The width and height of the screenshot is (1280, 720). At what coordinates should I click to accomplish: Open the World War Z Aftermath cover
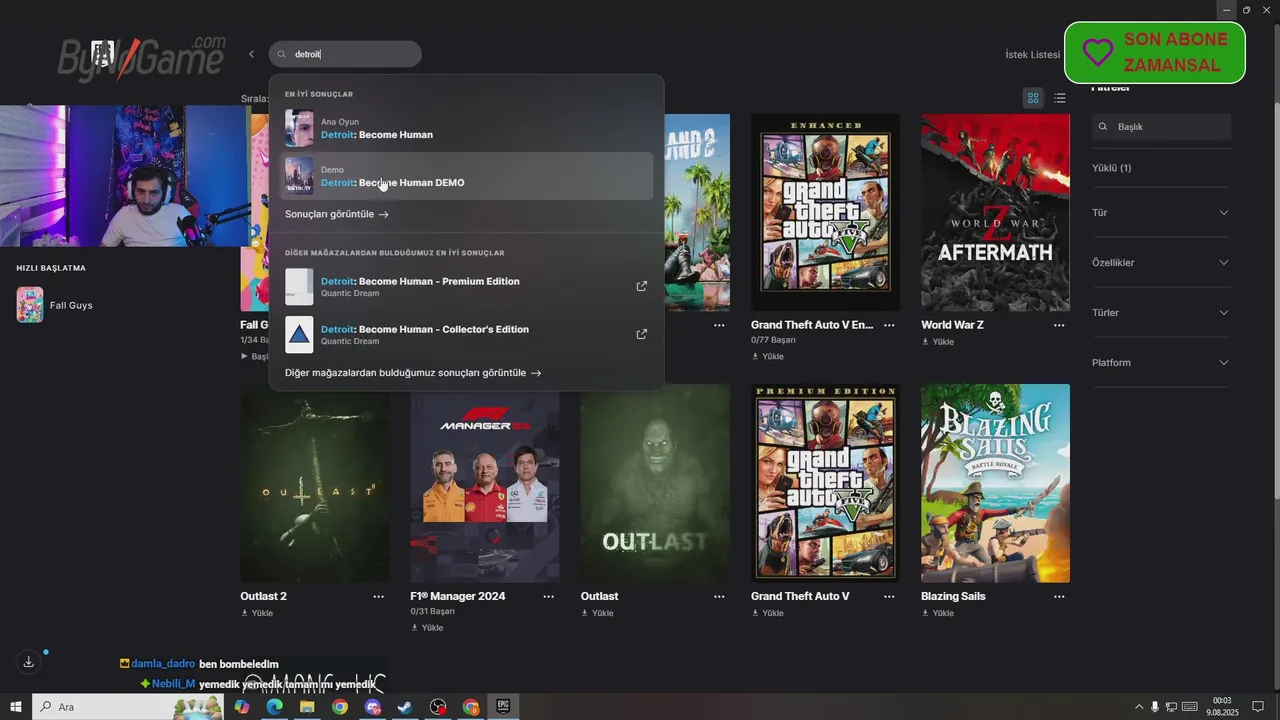[x=995, y=212]
